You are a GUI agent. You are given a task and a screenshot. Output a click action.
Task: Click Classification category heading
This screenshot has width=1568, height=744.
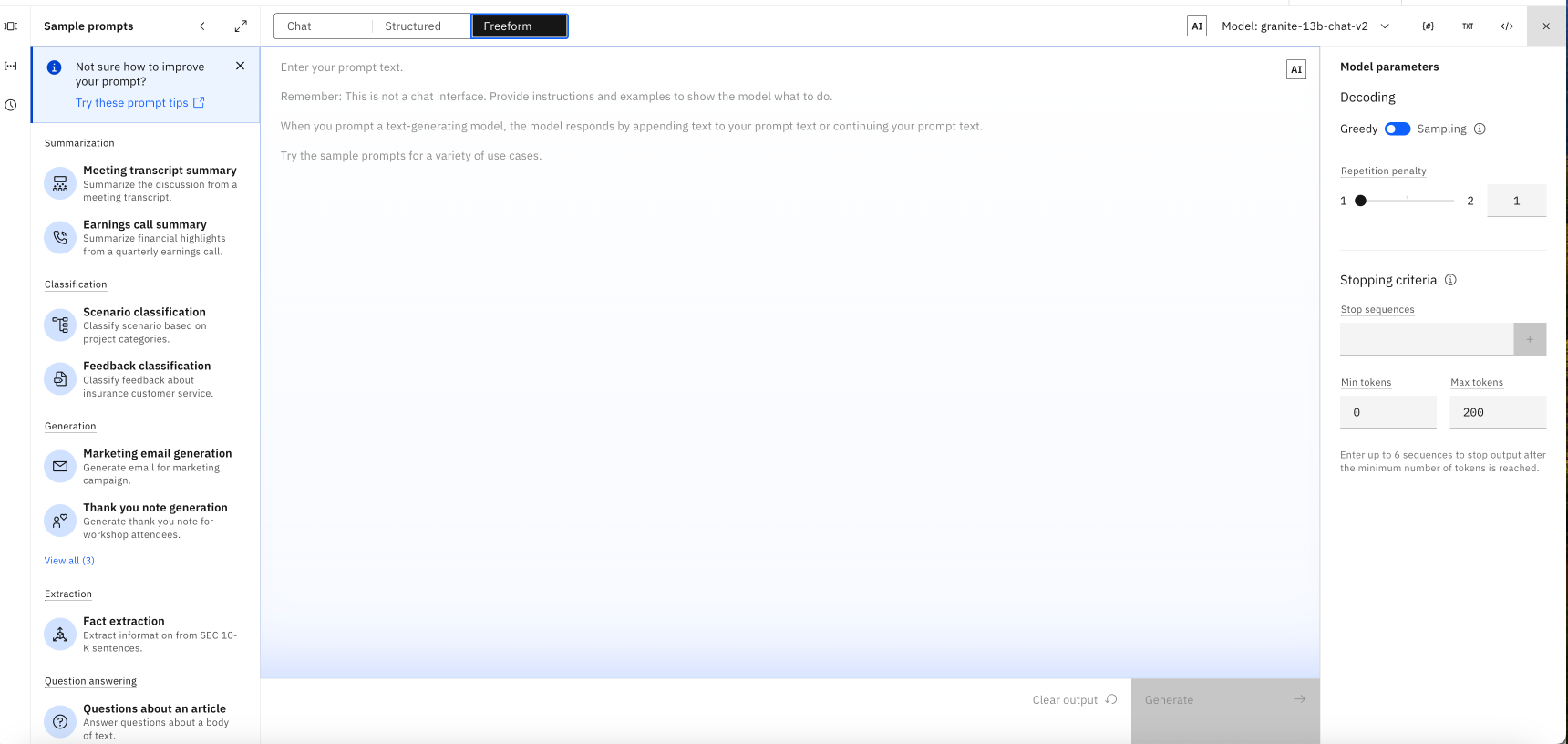pyautogui.click(x=76, y=284)
